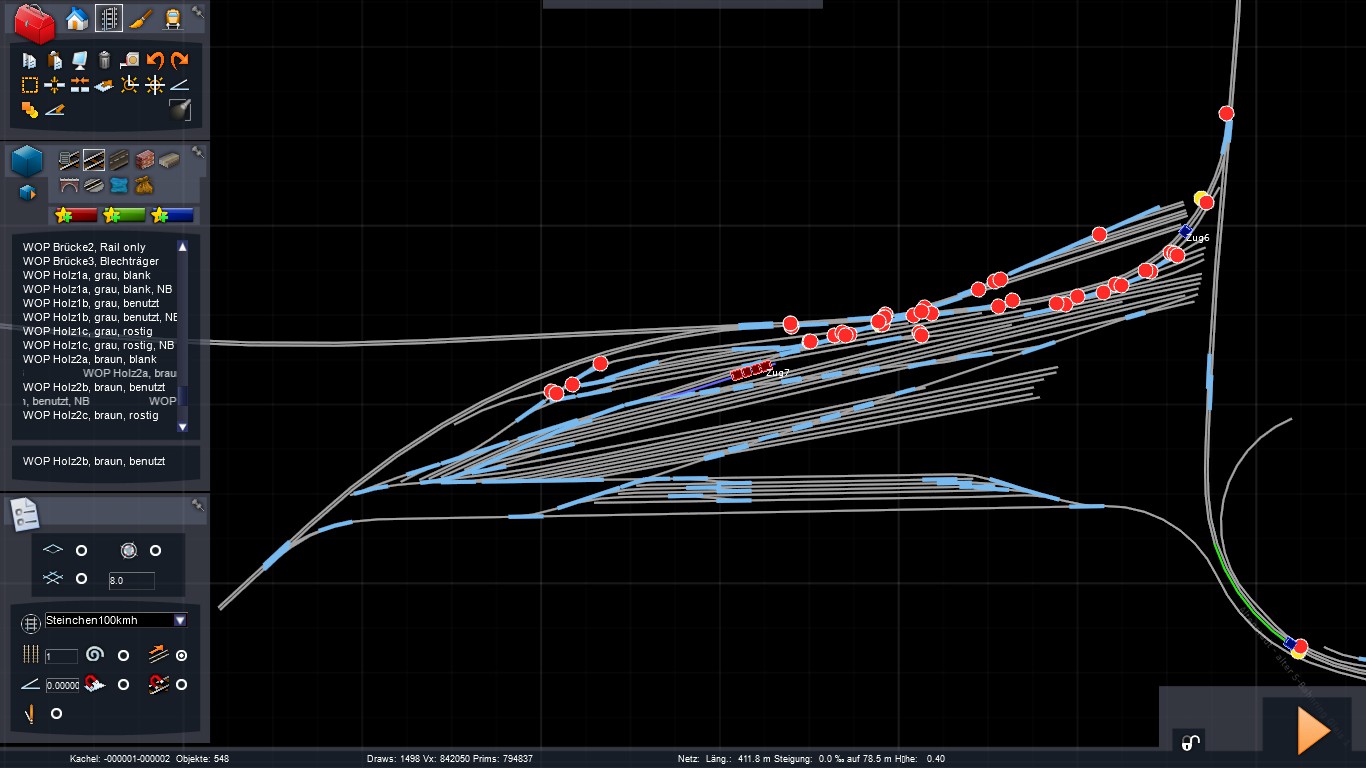Viewport: 1366px width, 768px height.
Task: Click the pencil slope edit icon
Action: 55,110
